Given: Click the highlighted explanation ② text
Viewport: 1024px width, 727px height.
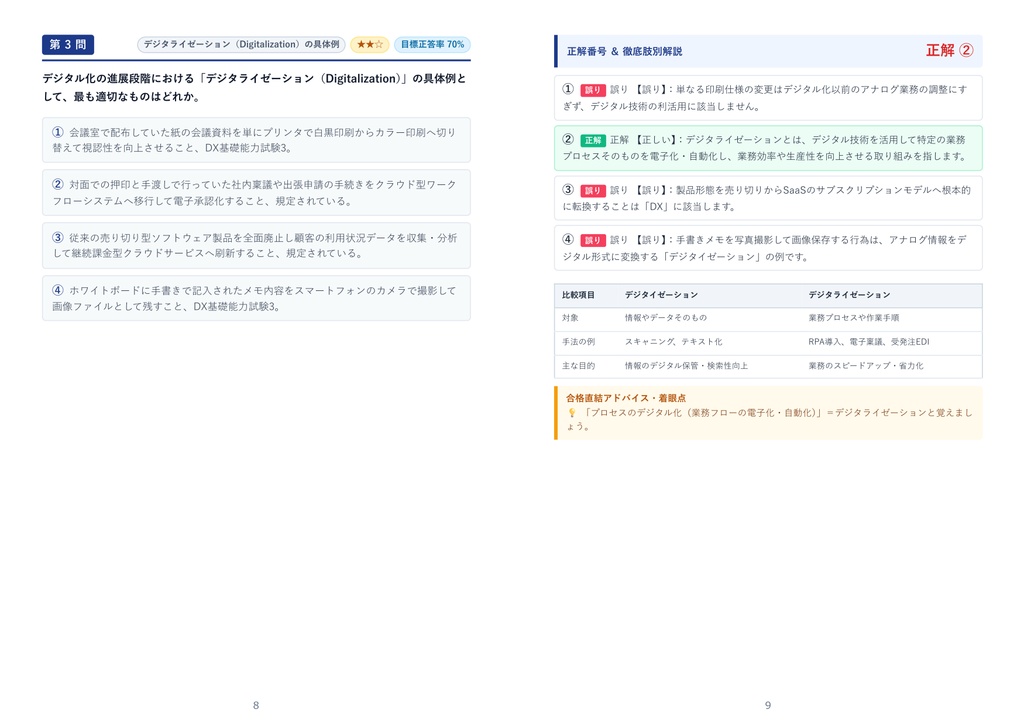Looking at the screenshot, I should tap(765, 148).
